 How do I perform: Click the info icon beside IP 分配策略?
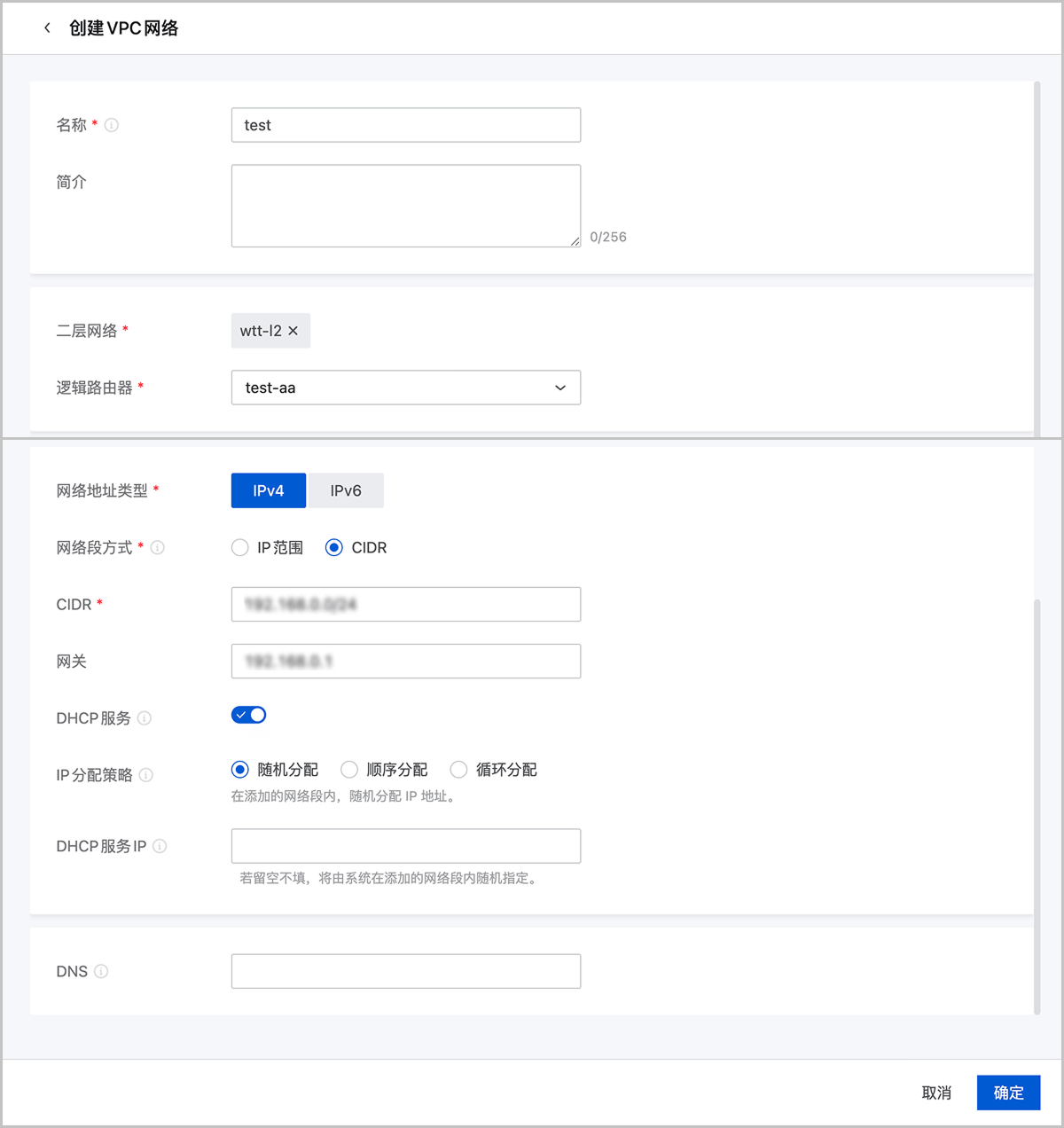[x=146, y=775]
